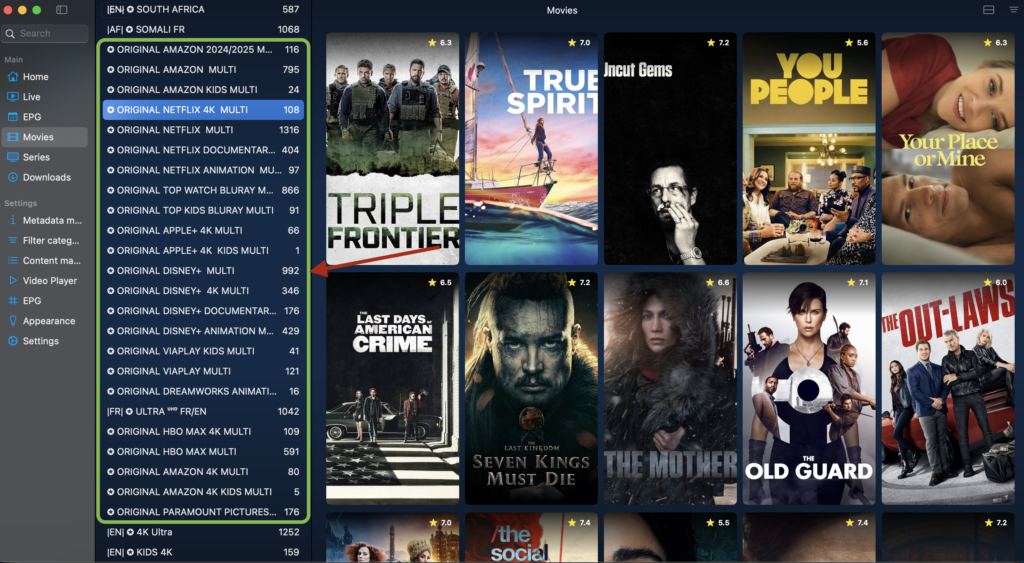
Task: Select ORIGINAL AMAZON 4K MULTI with 80 items
Action: pyautogui.click(x=203, y=472)
